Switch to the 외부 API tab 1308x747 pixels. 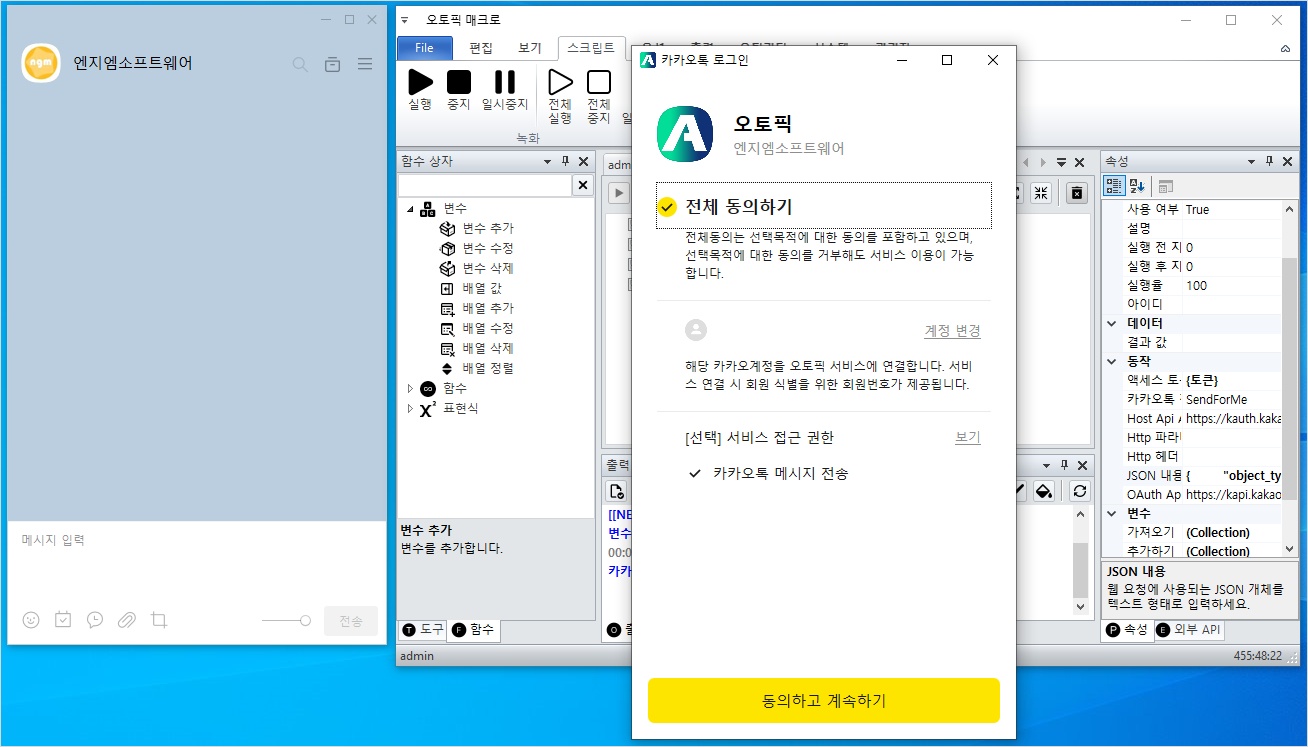[x=1189, y=630]
